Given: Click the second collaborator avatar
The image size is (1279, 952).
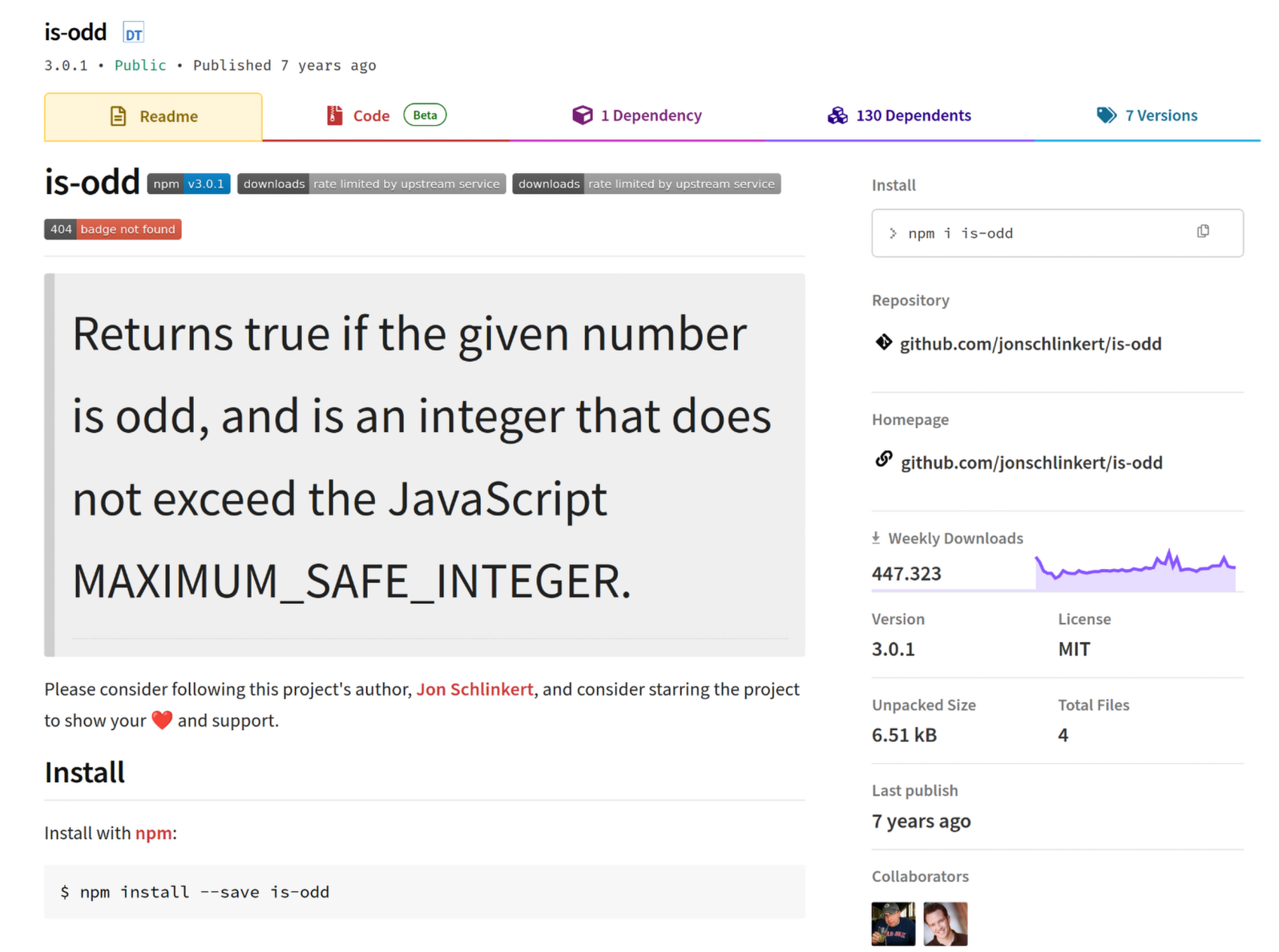Looking at the screenshot, I should pos(945,924).
